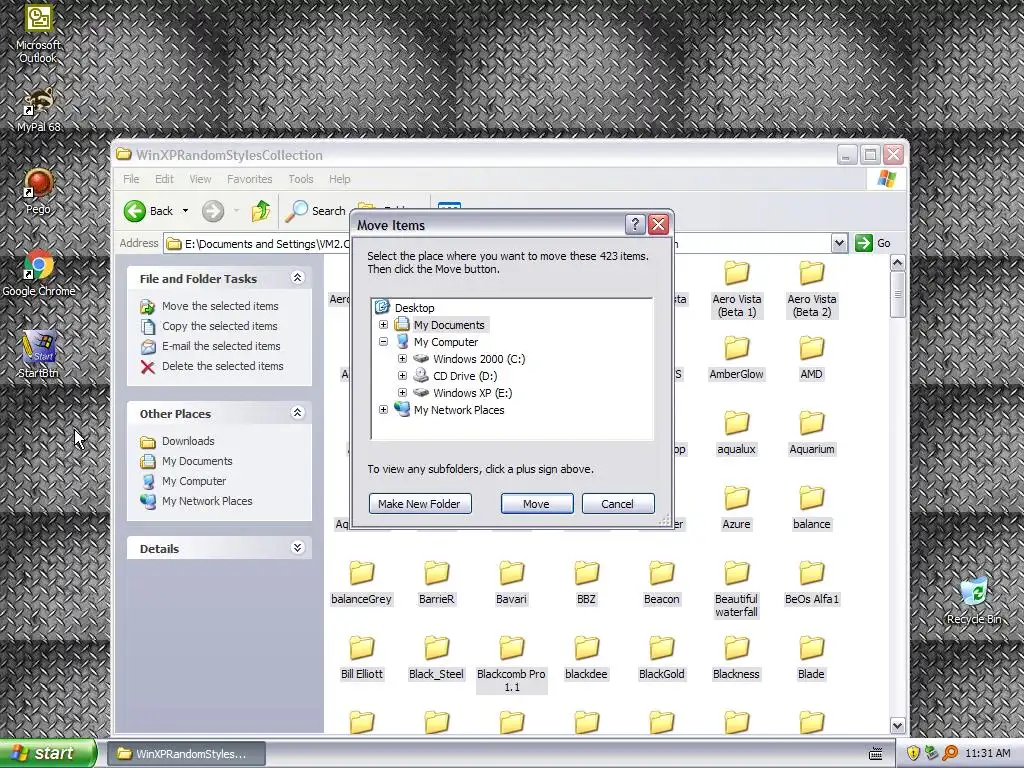Select the Beacon folder
This screenshot has width=1024, height=768.
point(662,583)
